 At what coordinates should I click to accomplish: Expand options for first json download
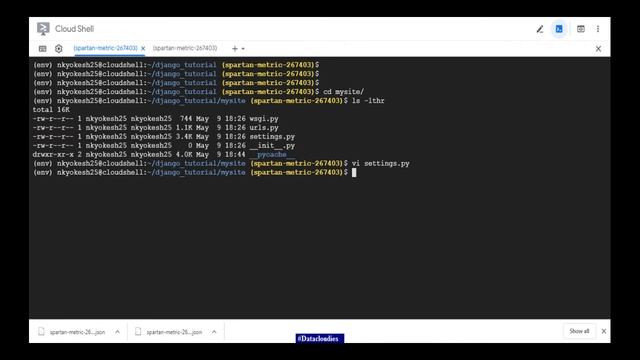pos(118,332)
